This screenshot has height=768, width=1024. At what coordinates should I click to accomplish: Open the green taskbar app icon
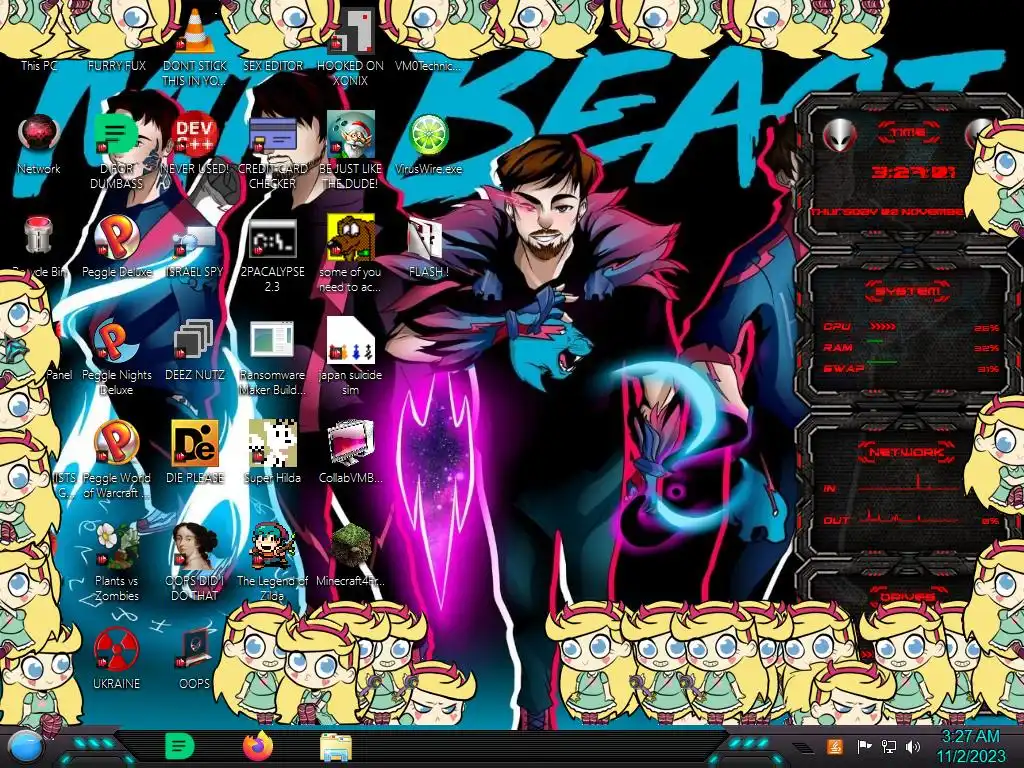(x=180, y=746)
